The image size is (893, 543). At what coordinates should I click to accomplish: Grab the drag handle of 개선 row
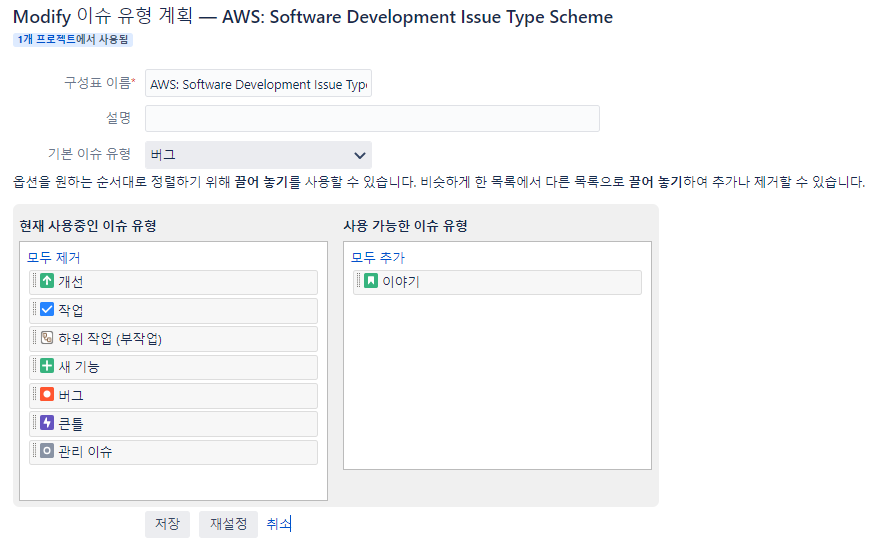tap(34, 280)
